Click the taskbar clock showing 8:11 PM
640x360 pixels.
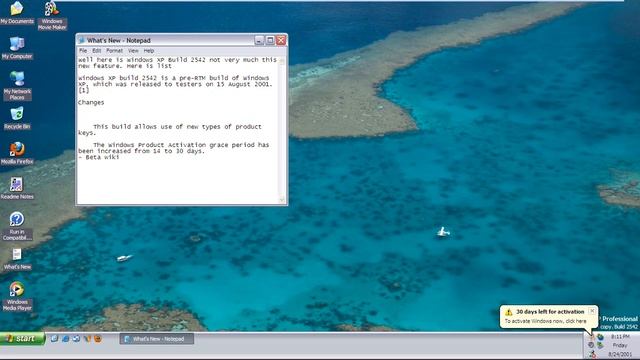620,337
